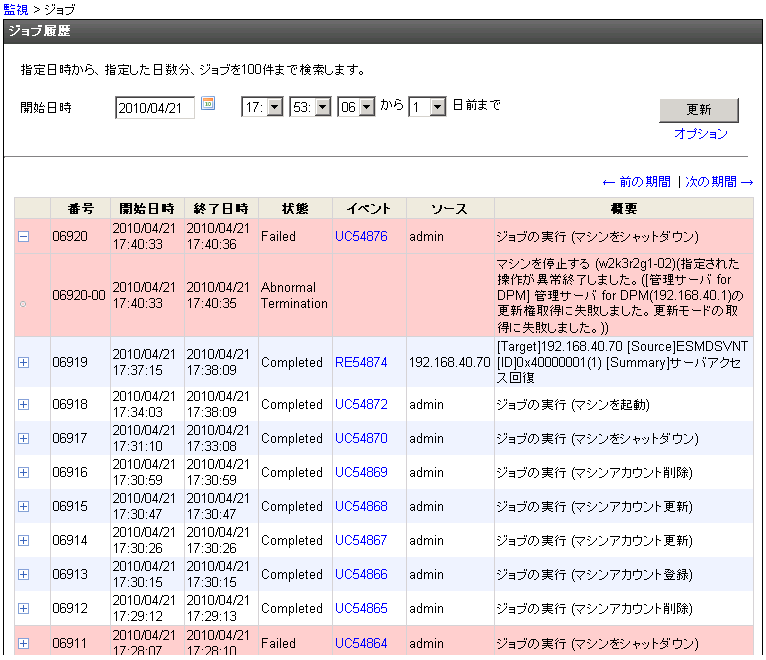
Task: Open event link UC54864
Action: (x=361, y=643)
